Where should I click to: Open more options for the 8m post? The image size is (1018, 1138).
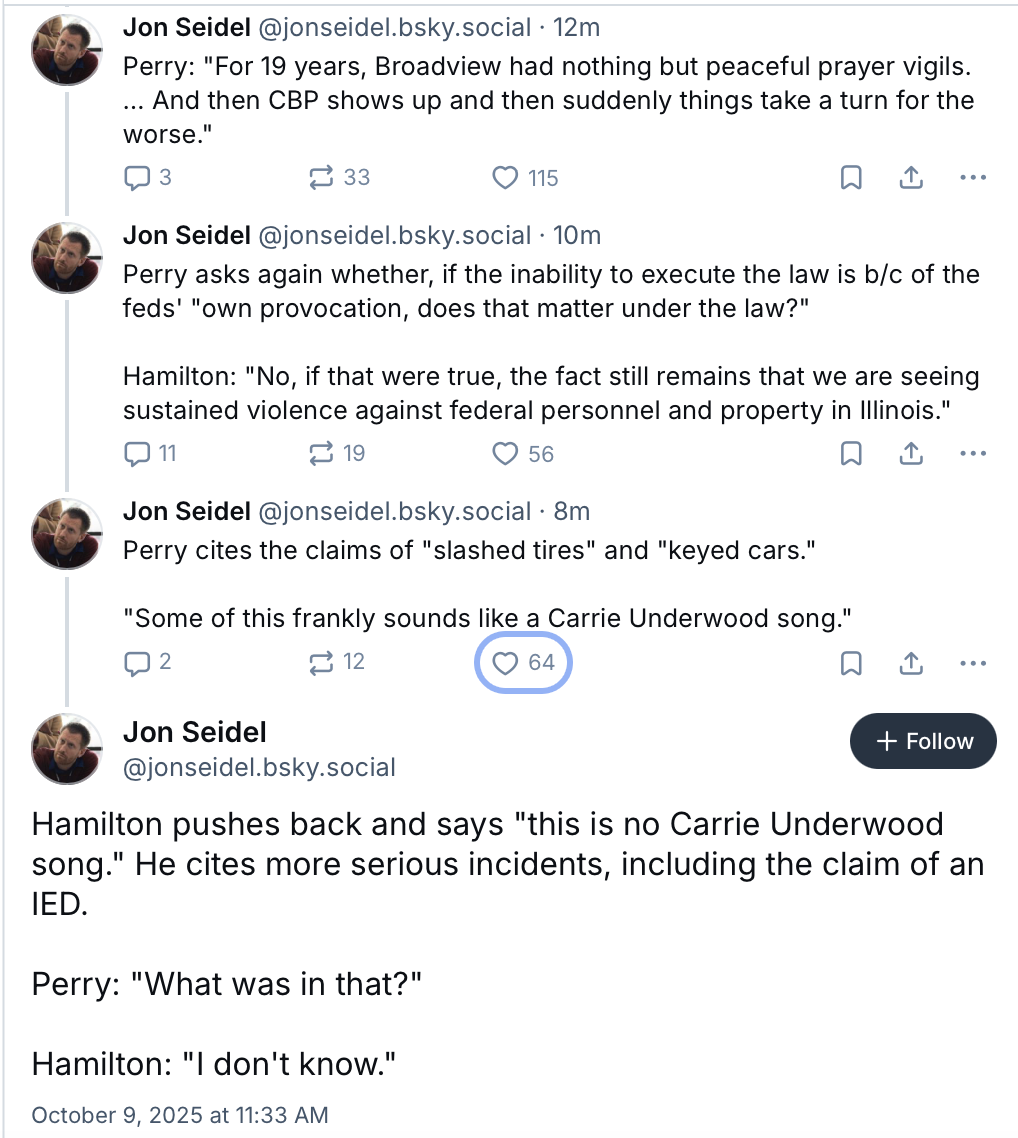pos(972,662)
